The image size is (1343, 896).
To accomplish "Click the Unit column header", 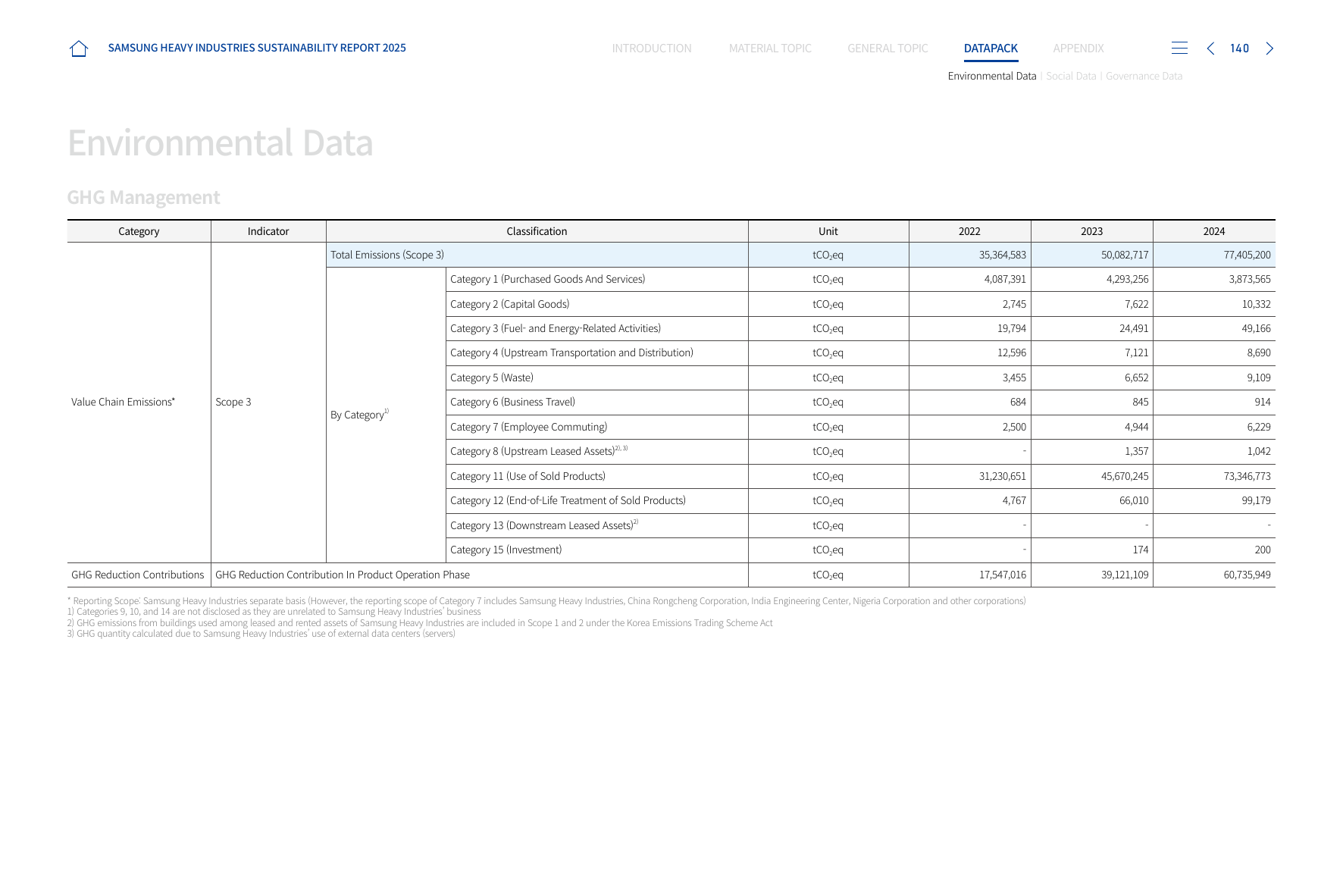I will point(828,231).
